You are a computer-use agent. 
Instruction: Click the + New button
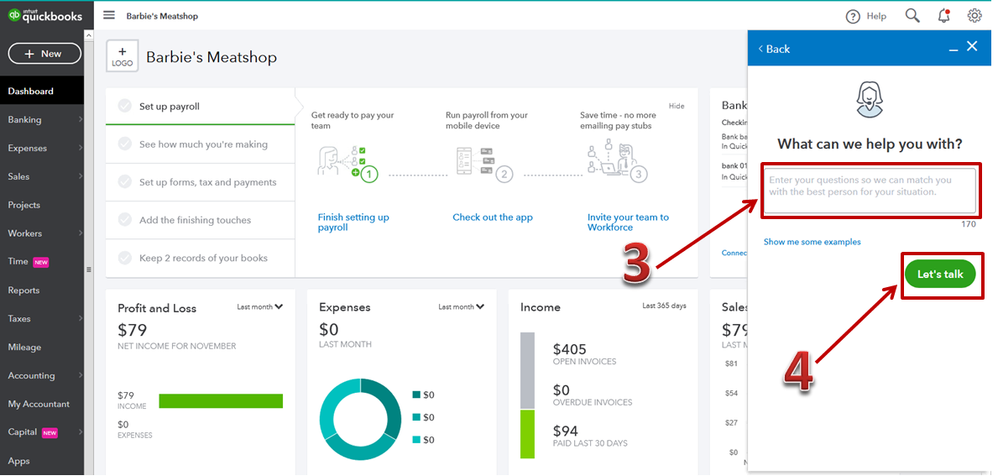point(45,54)
